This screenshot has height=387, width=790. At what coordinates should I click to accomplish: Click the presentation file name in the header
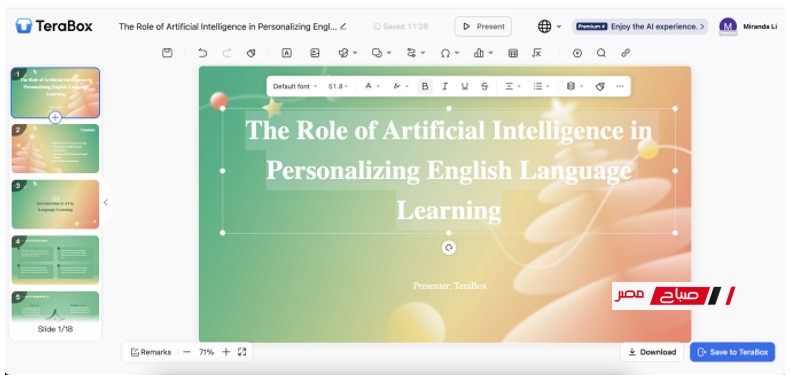[228, 26]
